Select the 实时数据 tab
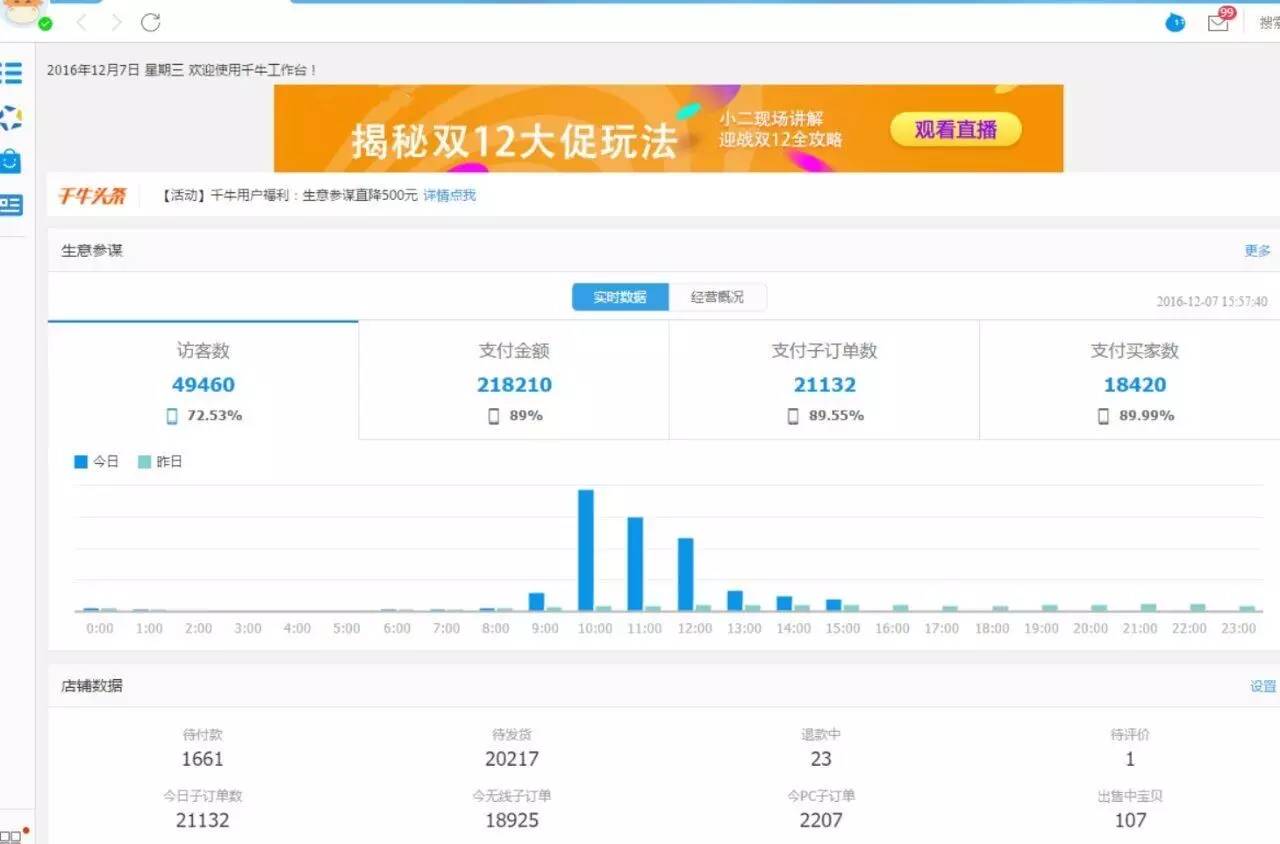 (x=619, y=297)
